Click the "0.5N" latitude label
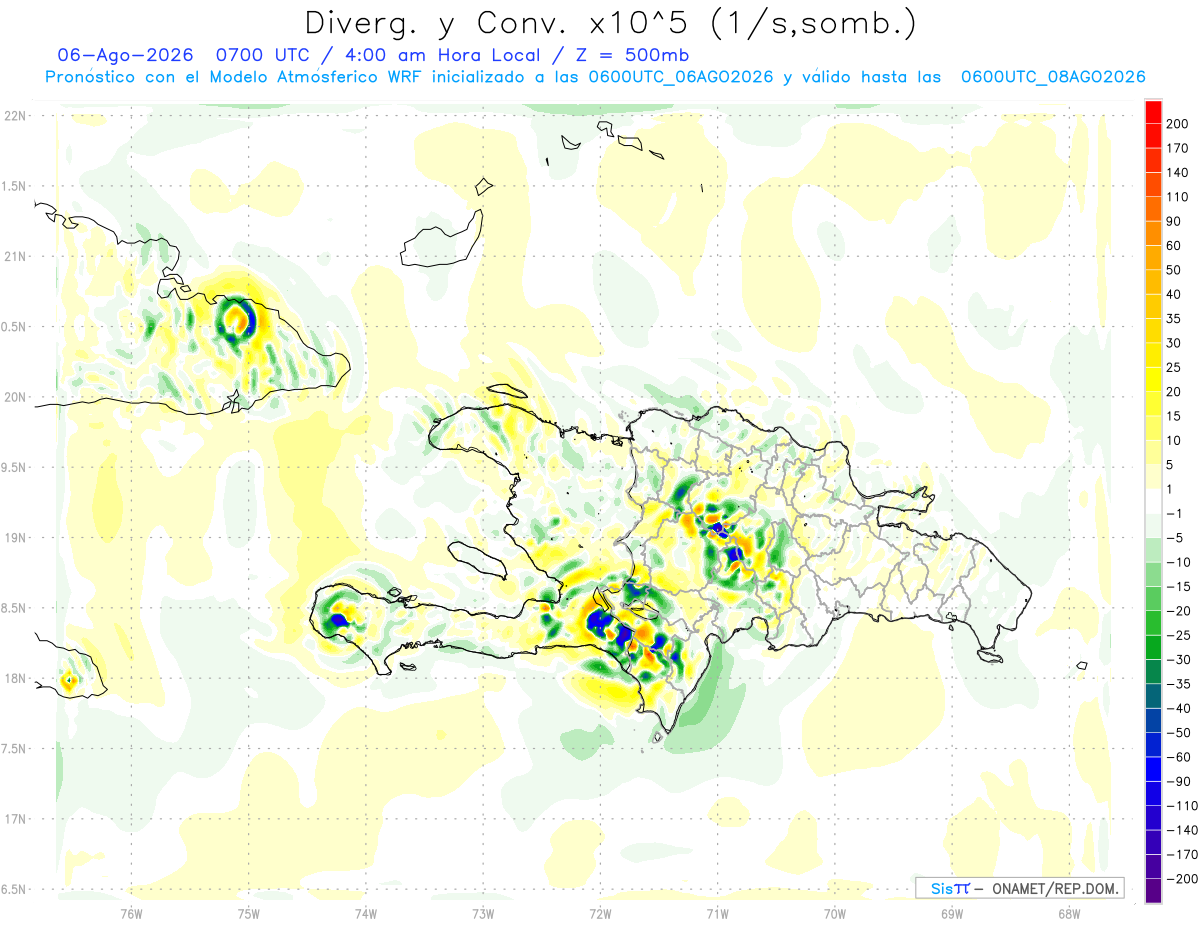 (13, 327)
